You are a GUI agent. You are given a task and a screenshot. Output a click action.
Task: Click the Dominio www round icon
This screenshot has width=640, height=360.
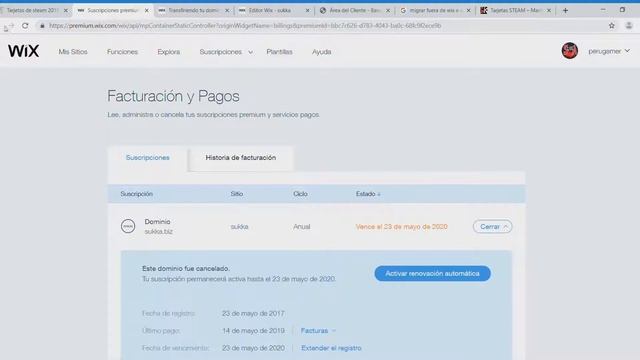(128, 226)
